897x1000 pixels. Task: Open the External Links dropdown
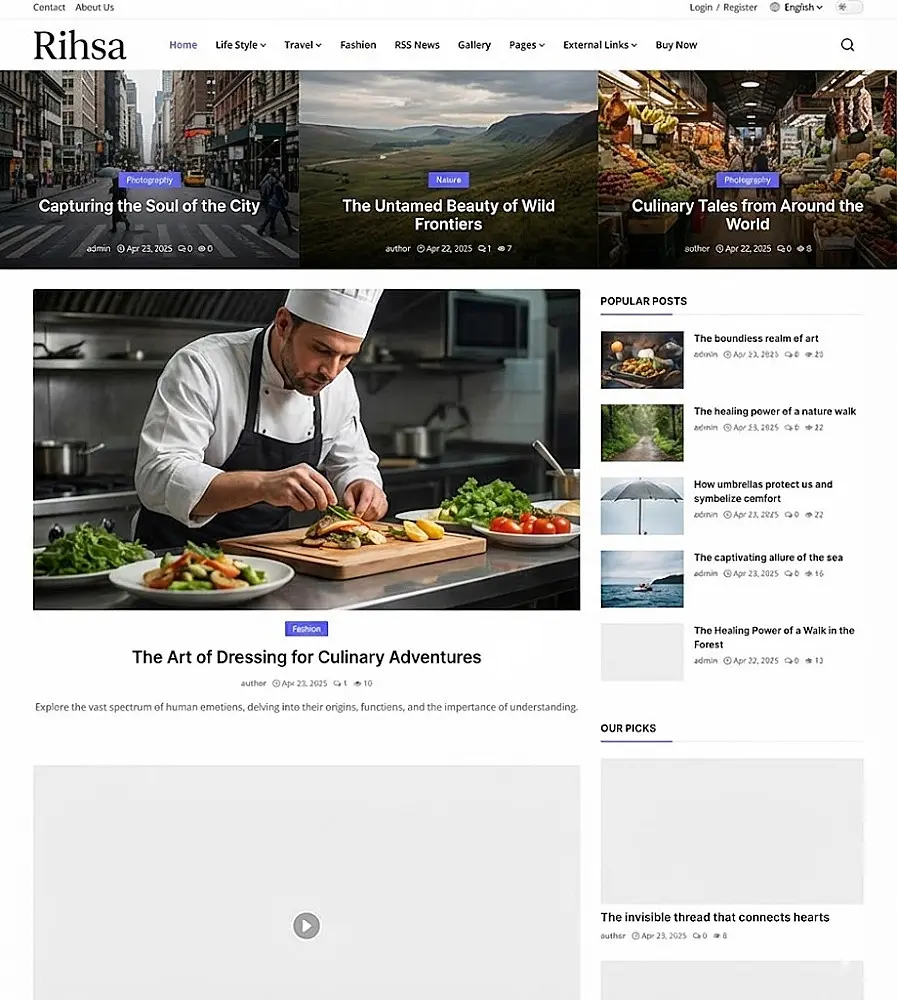(x=600, y=45)
